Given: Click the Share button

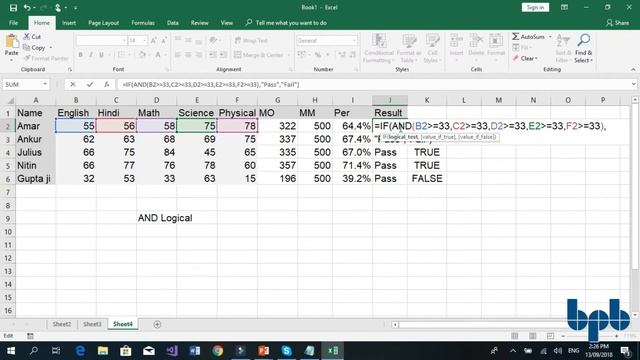Looking at the screenshot, I should click(618, 23).
